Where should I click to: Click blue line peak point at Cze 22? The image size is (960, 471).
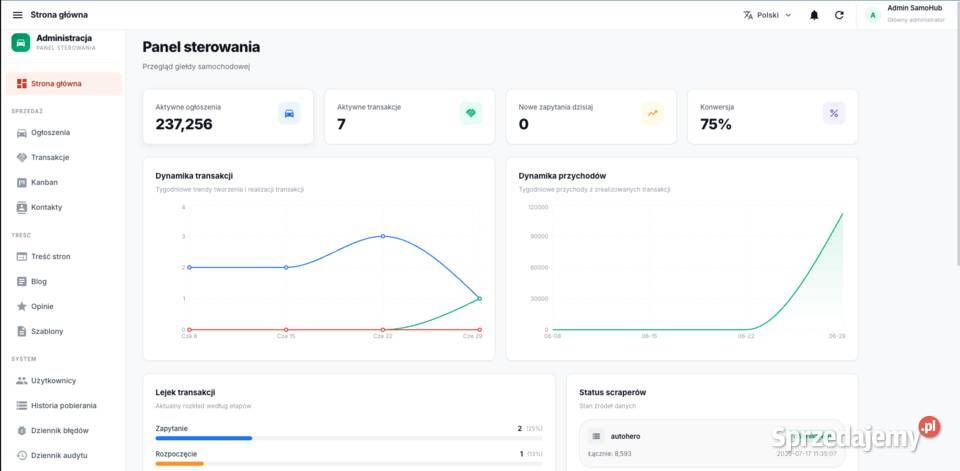[x=383, y=236]
